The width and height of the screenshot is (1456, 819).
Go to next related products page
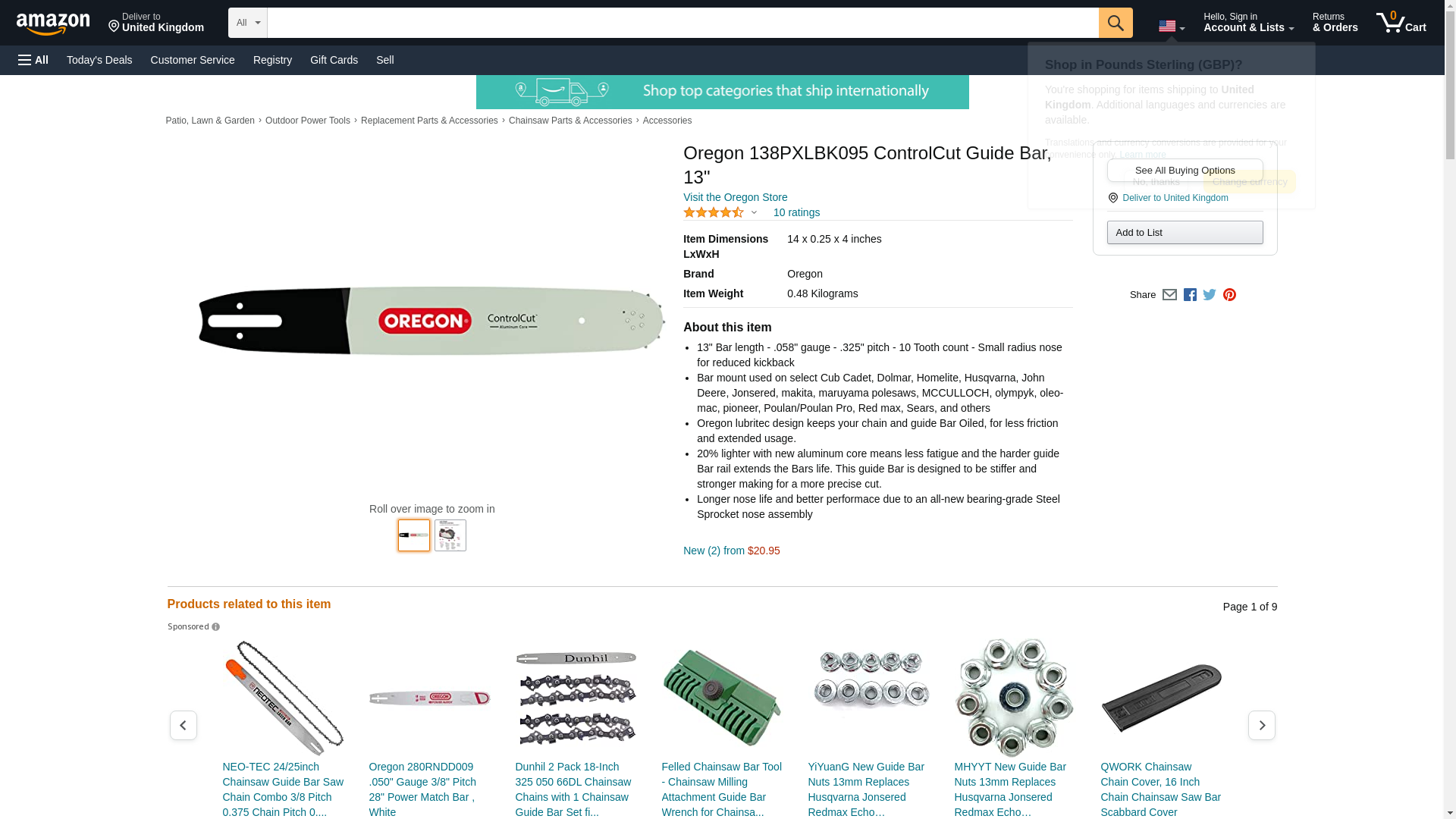point(1261,726)
